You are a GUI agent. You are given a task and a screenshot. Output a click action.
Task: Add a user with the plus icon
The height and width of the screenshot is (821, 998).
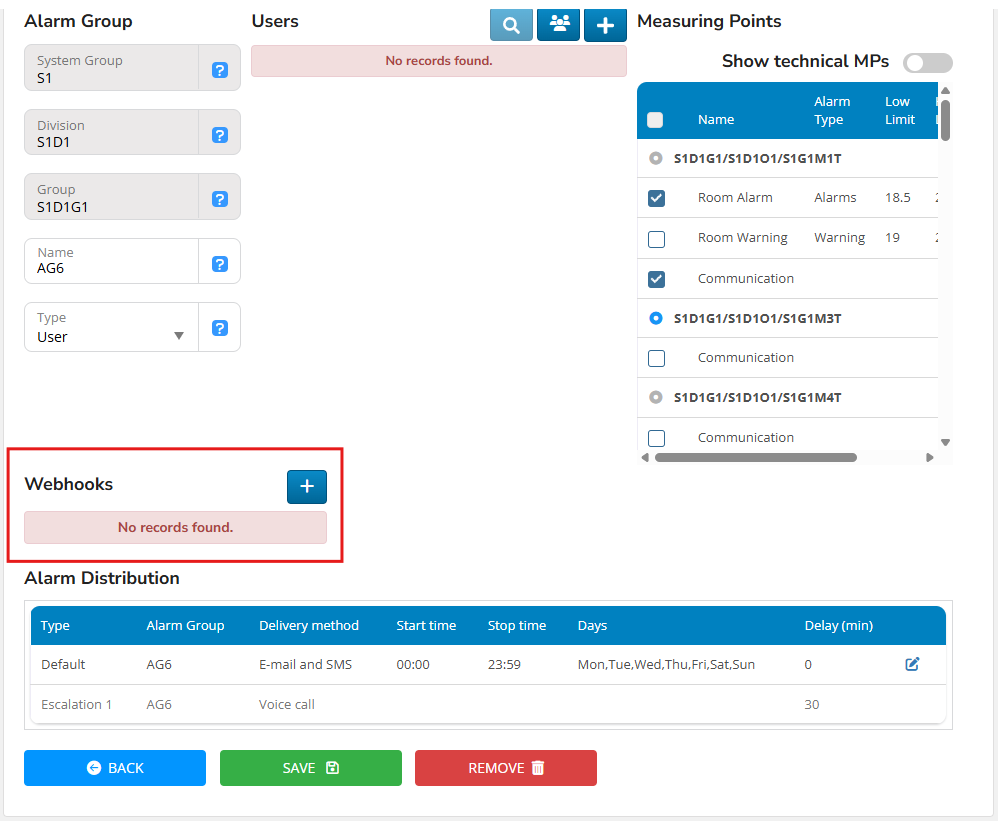605,25
